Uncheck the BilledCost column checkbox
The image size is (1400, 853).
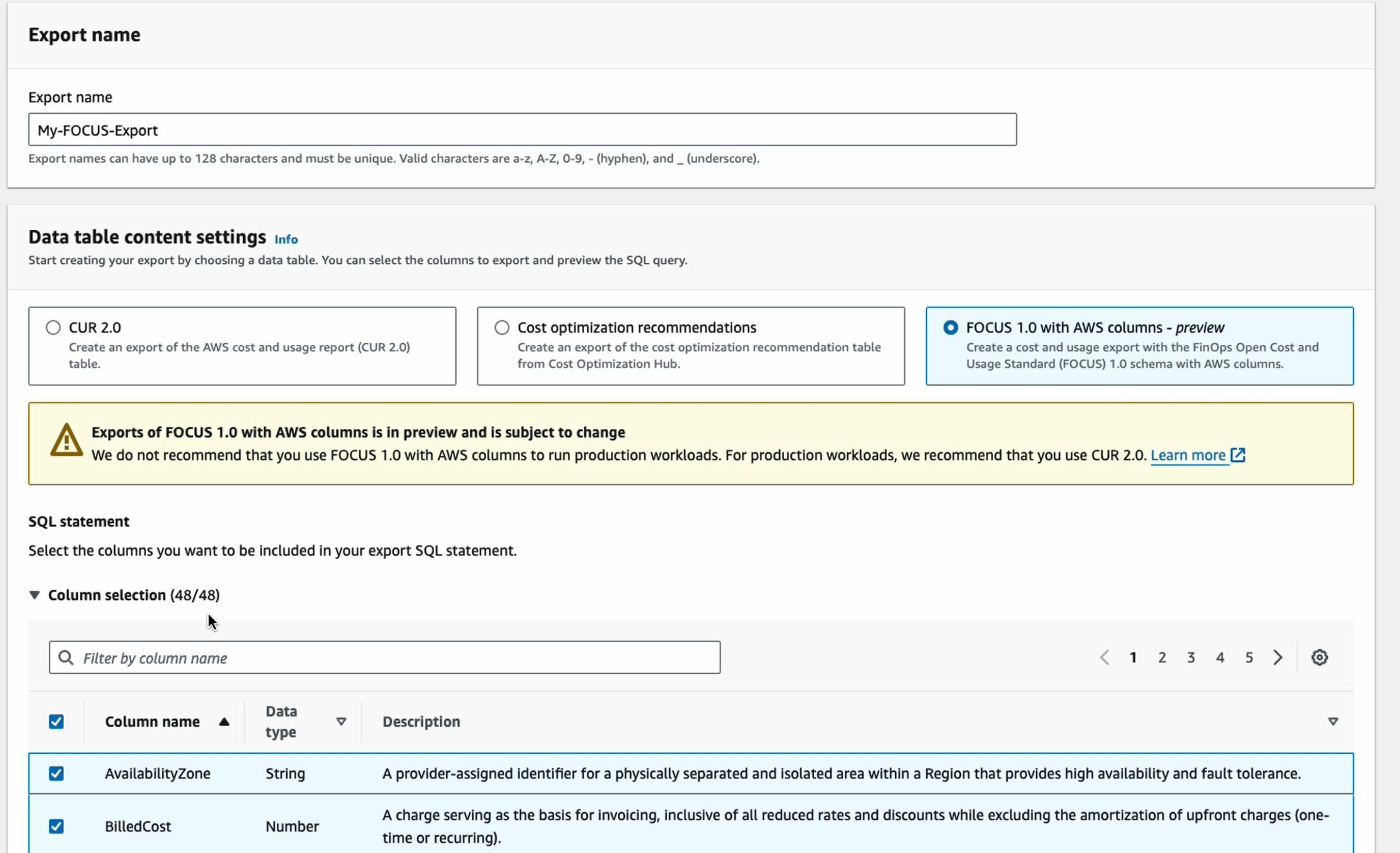pos(56,826)
